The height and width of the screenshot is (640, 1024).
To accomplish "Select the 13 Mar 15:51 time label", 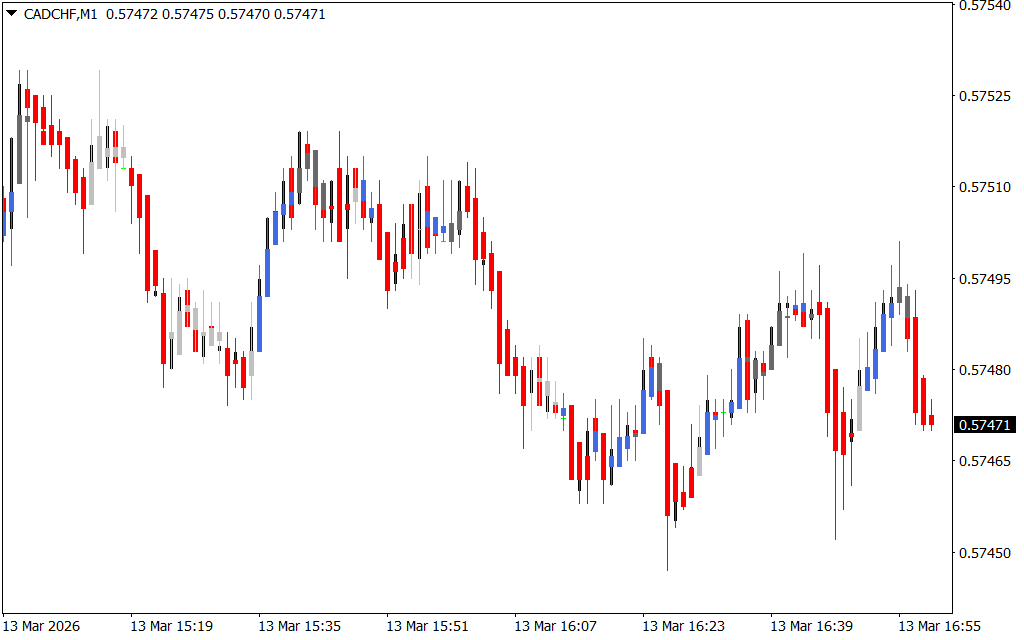I will [x=427, y=626].
